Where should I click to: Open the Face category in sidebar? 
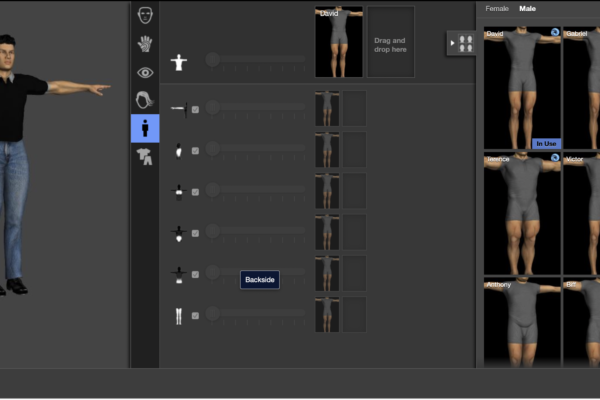(145, 15)
